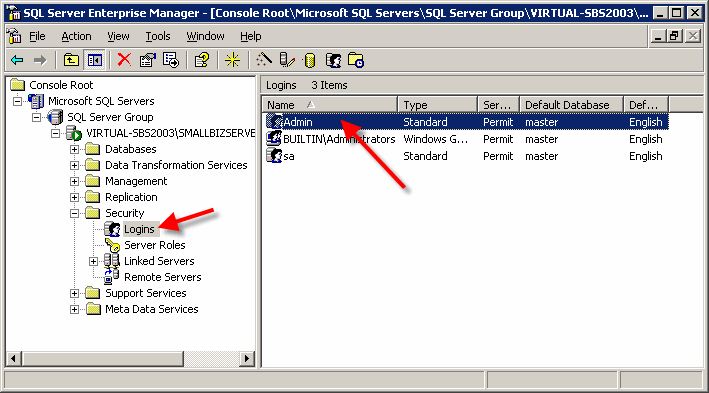Click the Register Server toolbar icon

click(x=287, y=60)
